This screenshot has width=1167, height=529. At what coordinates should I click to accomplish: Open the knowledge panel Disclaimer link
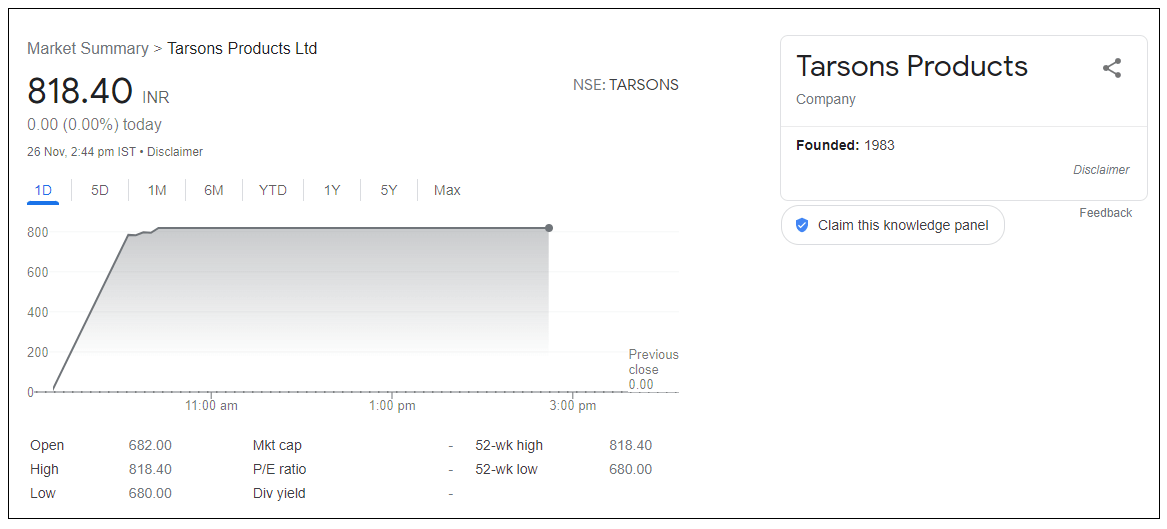1101,170
